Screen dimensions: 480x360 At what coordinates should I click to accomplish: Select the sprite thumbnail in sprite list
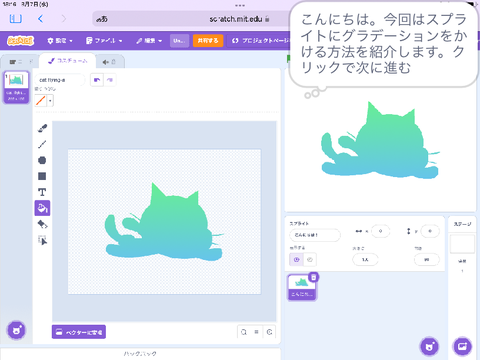(x=302, y=287)
